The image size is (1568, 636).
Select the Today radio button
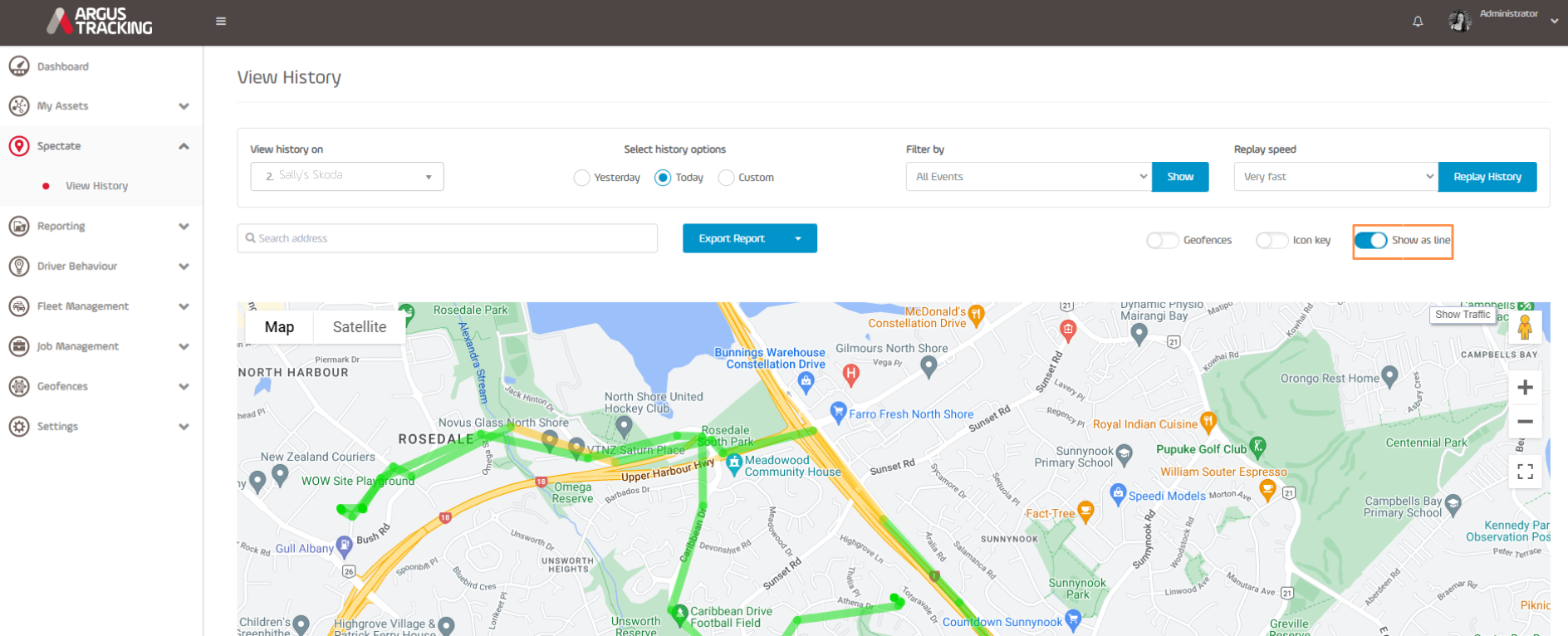663,178
